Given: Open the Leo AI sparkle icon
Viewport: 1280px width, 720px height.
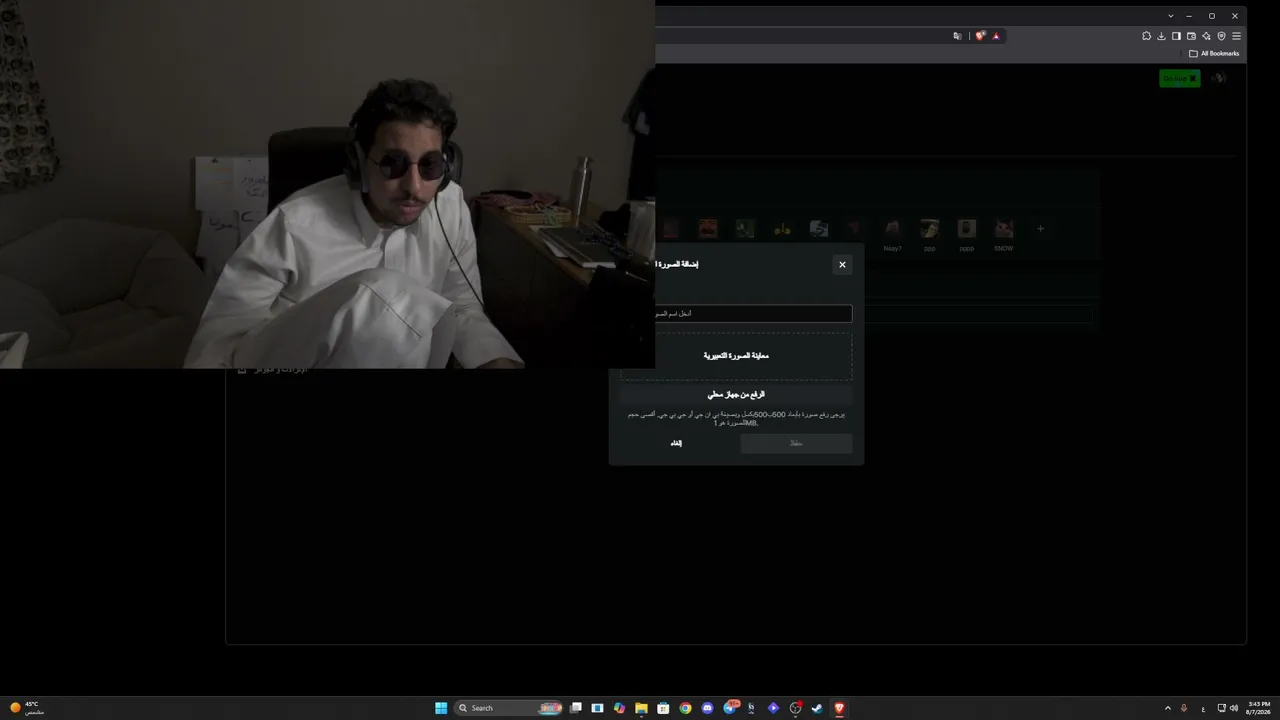Looking at the screenshot, I should [x=1206, y=36].
